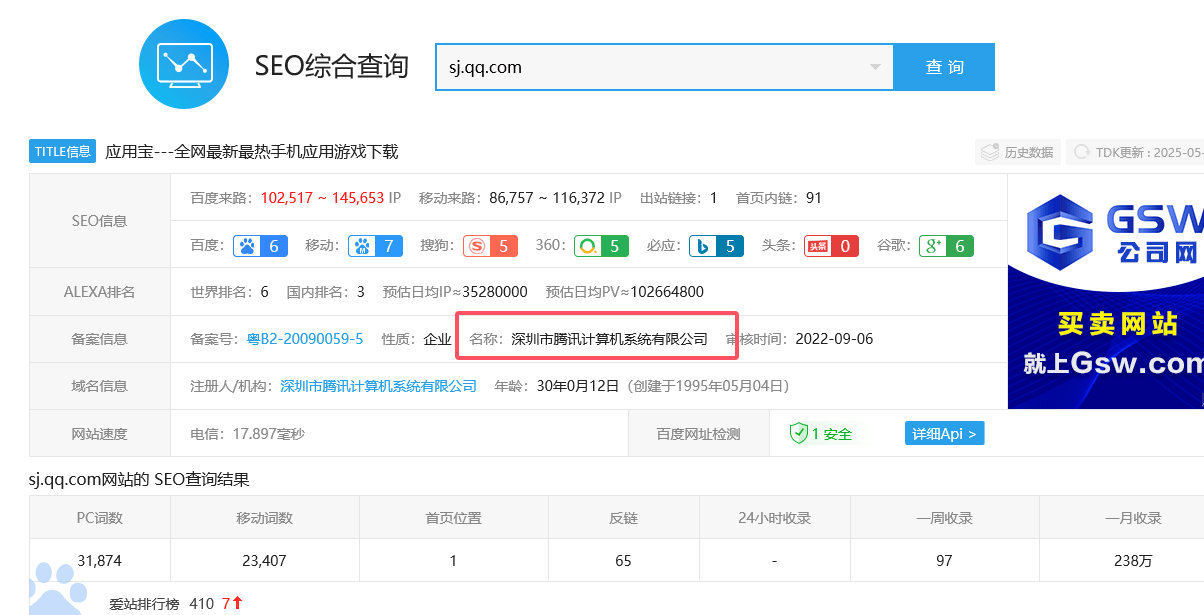1204x615 pixels.
Task: Click the SEO综合查询 blue monitor logo
Action: pos(184,63)
